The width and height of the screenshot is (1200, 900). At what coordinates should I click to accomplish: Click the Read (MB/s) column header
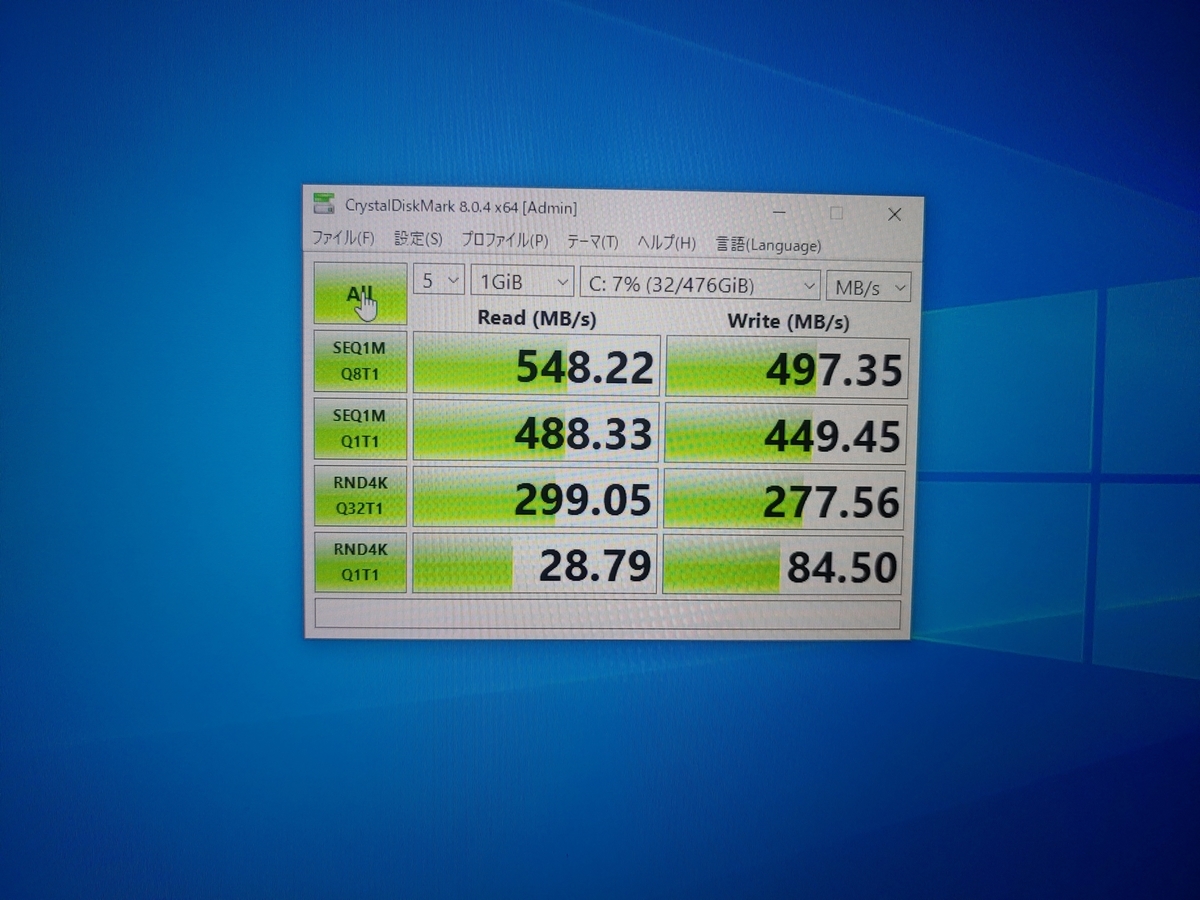point(536,317)
